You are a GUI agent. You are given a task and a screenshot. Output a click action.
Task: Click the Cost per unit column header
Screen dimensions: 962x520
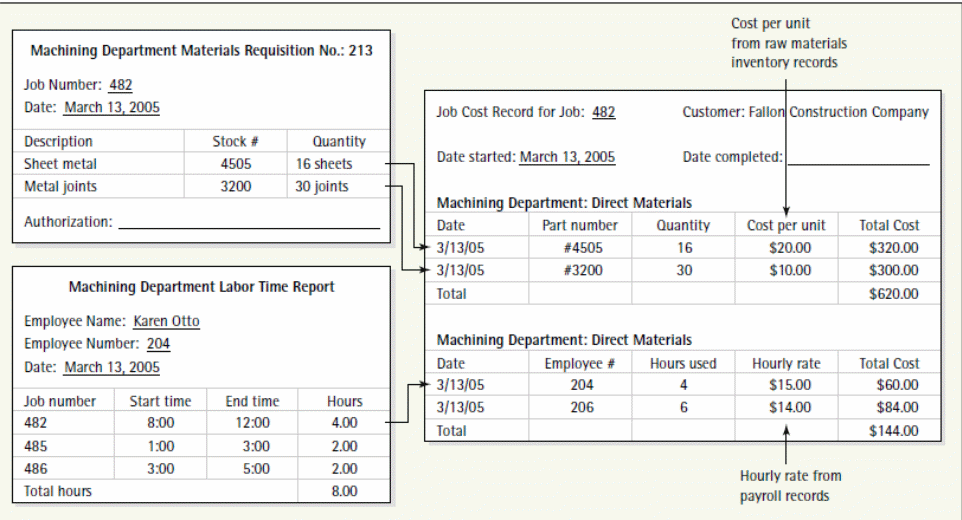click(786, 226)
